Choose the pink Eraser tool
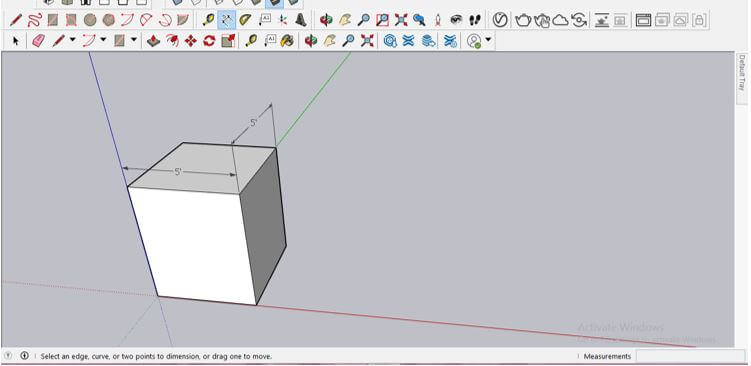 click(x=38, y=41)
